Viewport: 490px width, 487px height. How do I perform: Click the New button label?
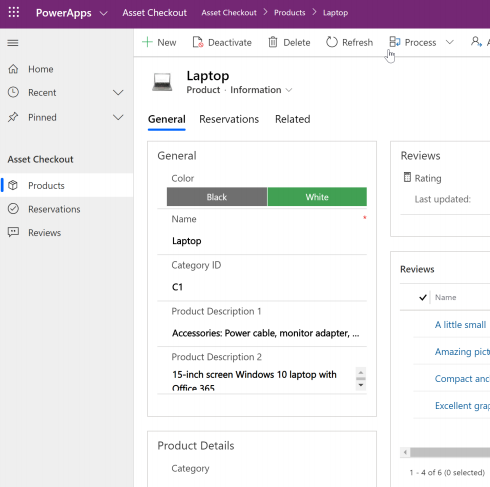click(x=167, y=43)
